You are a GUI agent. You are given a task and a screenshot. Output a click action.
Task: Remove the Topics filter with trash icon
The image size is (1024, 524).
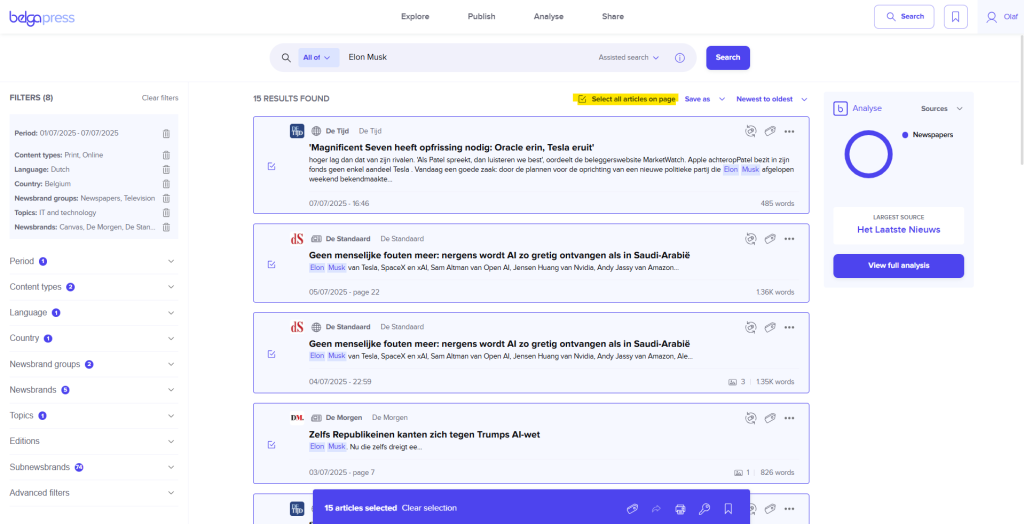point(166,213)
